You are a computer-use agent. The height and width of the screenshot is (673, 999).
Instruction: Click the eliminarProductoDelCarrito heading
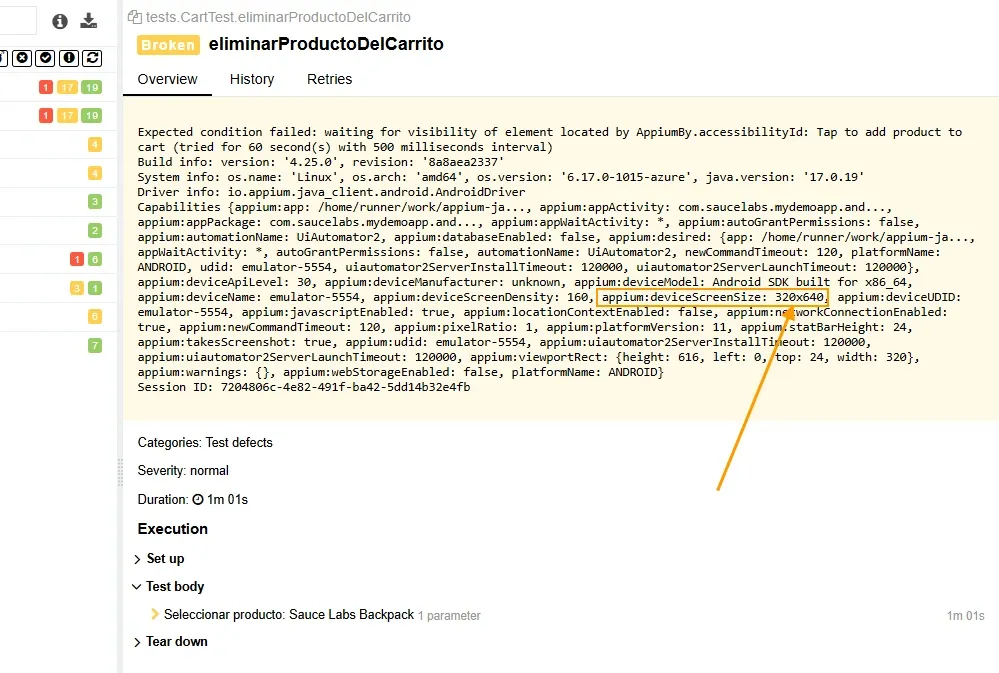point(326,44)
